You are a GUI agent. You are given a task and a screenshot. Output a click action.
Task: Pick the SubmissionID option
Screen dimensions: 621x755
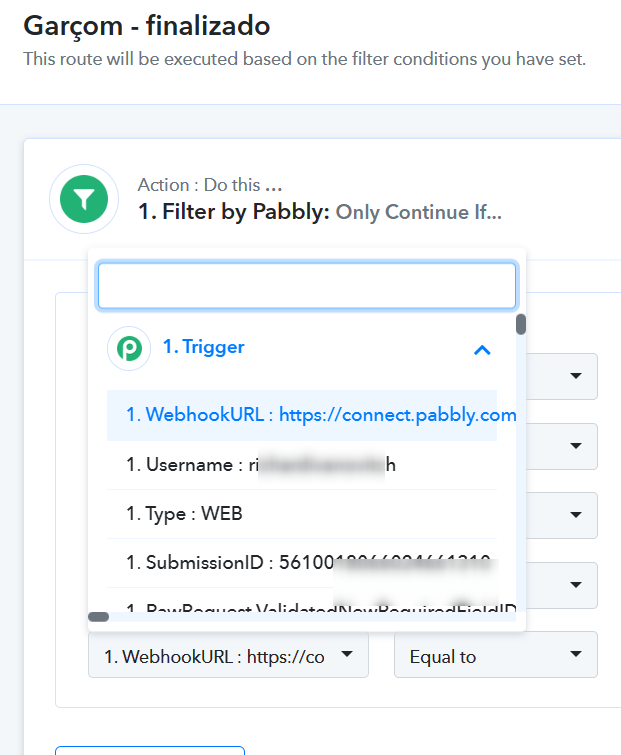302,563
